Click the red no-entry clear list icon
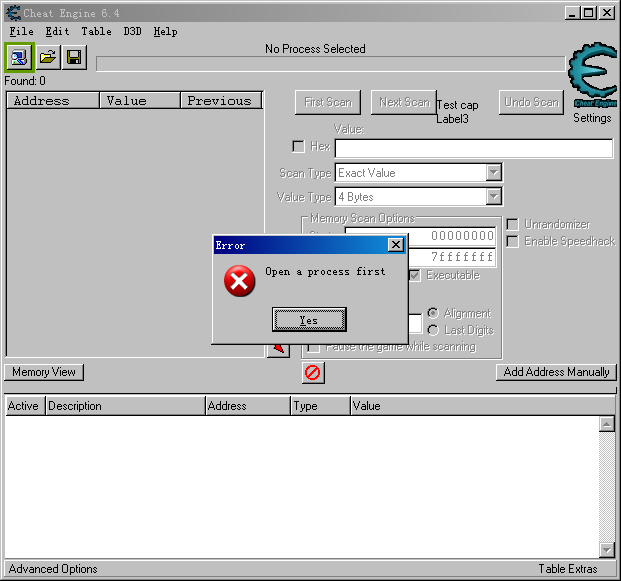 (x=313, y=372)
